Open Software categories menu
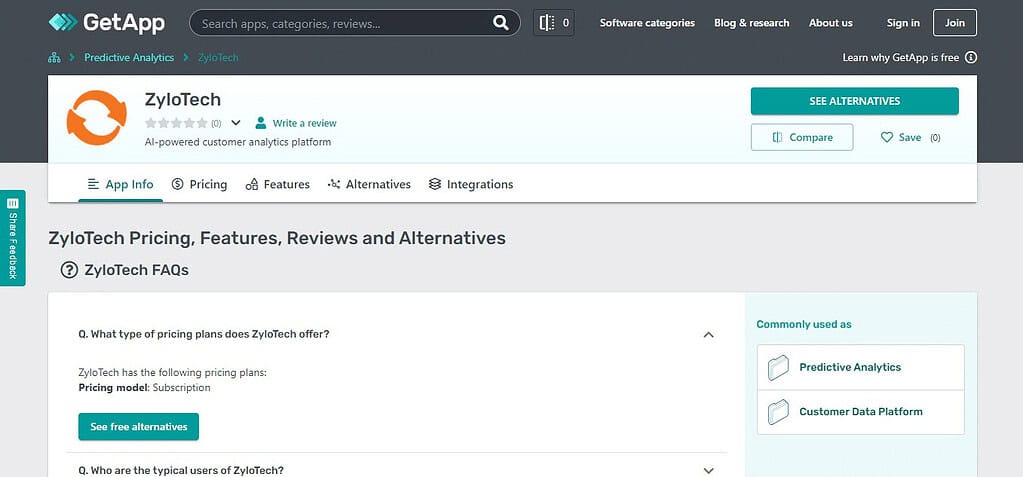The height and width of the screenshot is (477, 1023). click(647, 23)
